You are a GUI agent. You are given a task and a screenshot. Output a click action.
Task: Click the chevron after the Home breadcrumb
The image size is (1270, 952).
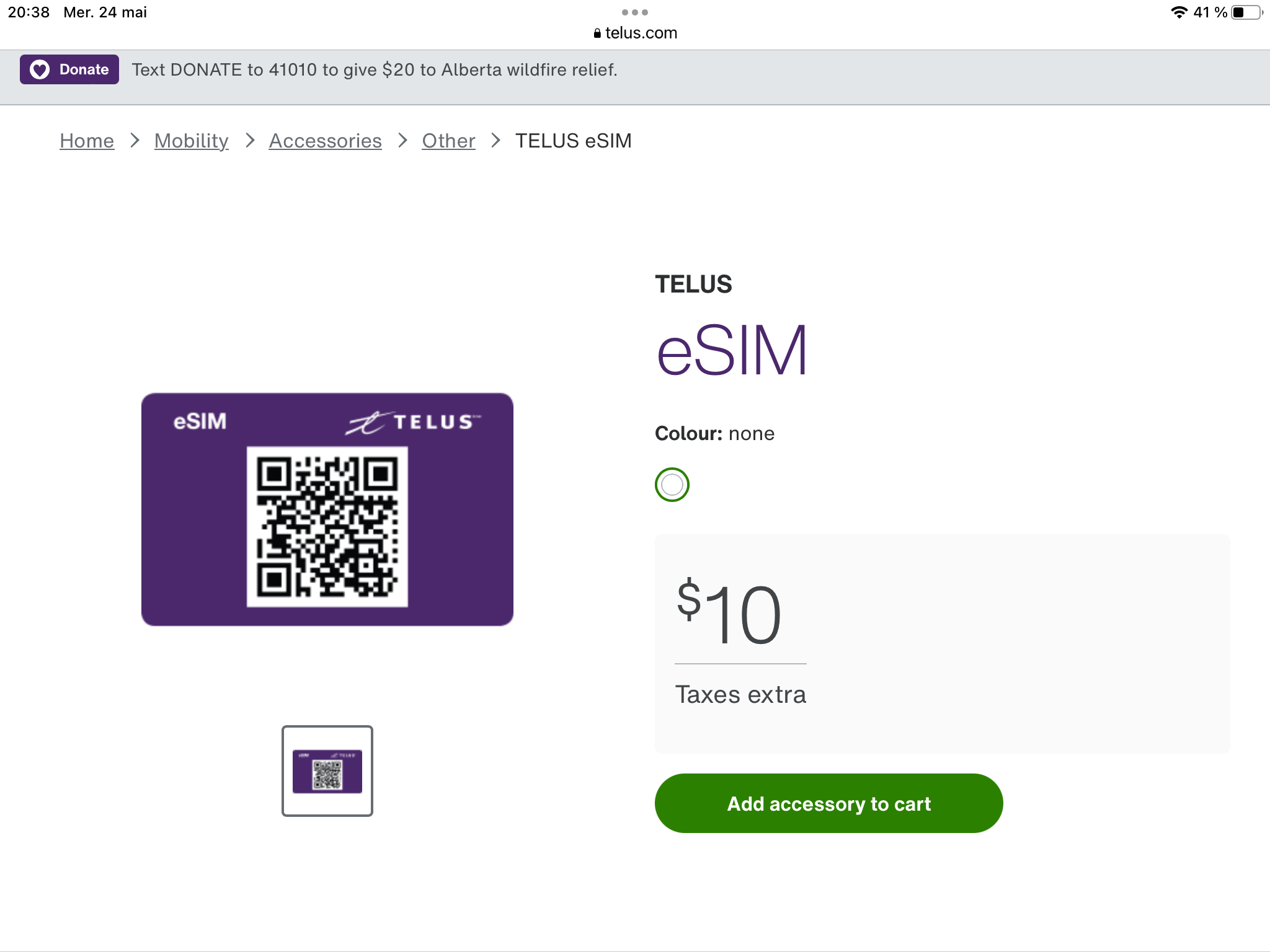(x=135, y=141)
